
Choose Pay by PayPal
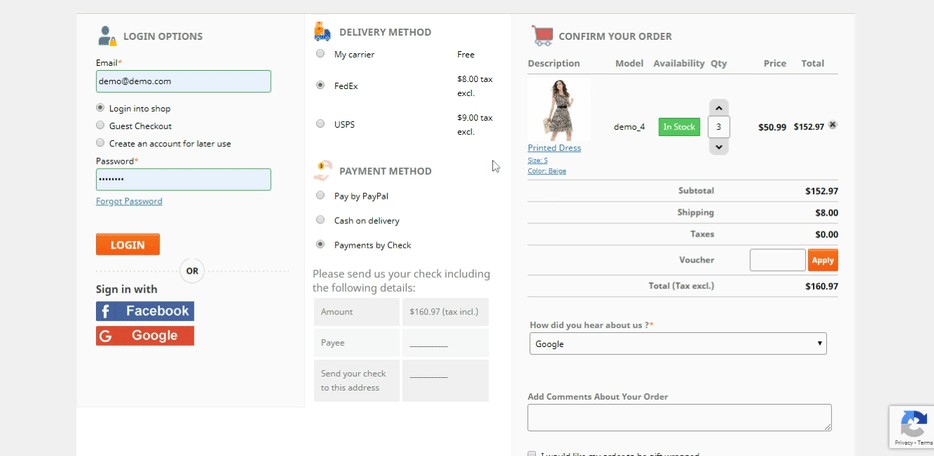320,195
